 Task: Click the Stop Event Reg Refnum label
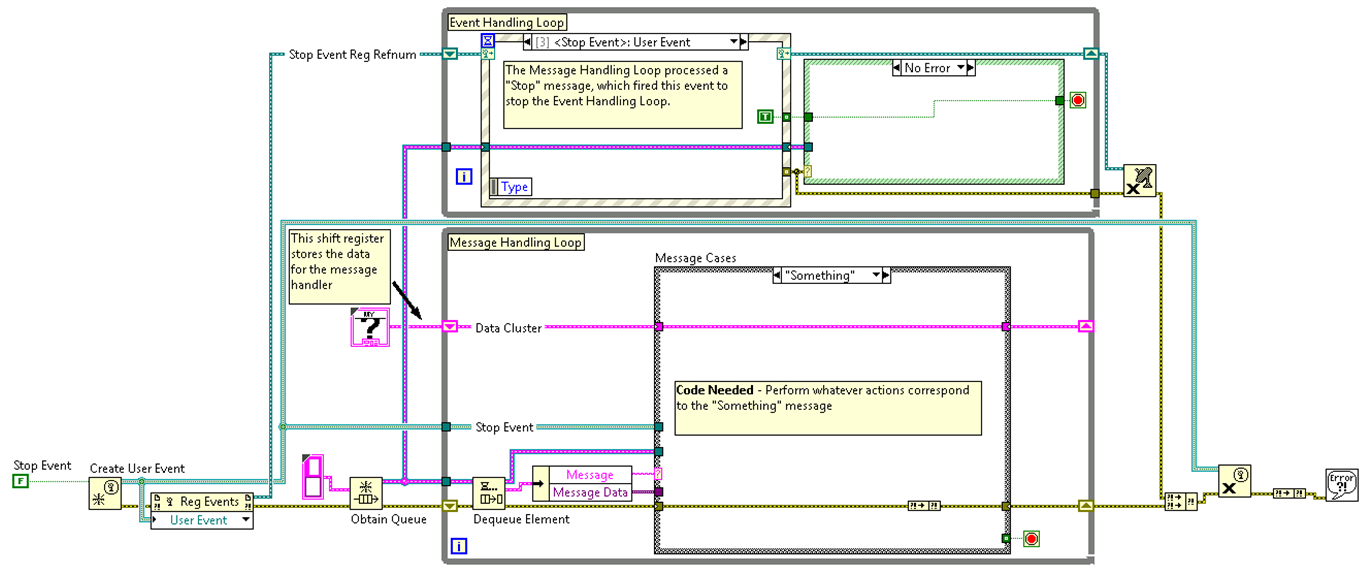click(x=352, y=55)
